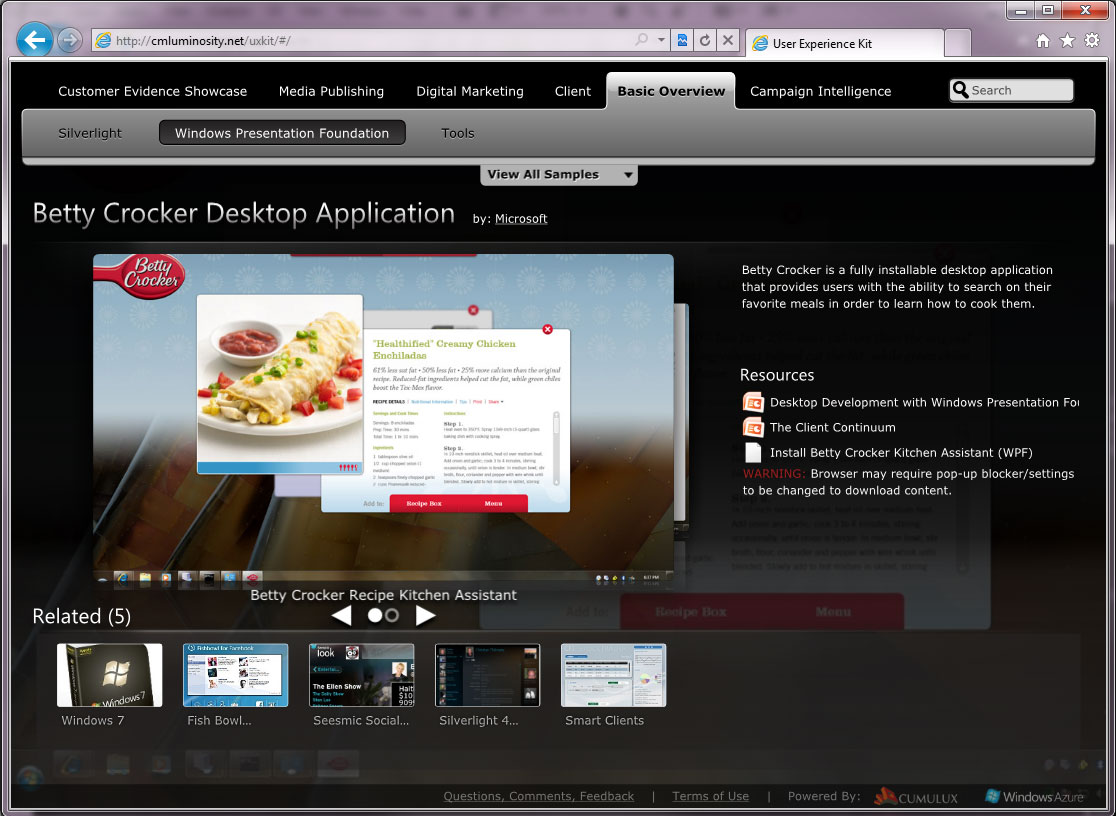Open Campaign Intelligence tab
Image resolution: width=1116 pixels, height=816 pixels.
[820, 91]
